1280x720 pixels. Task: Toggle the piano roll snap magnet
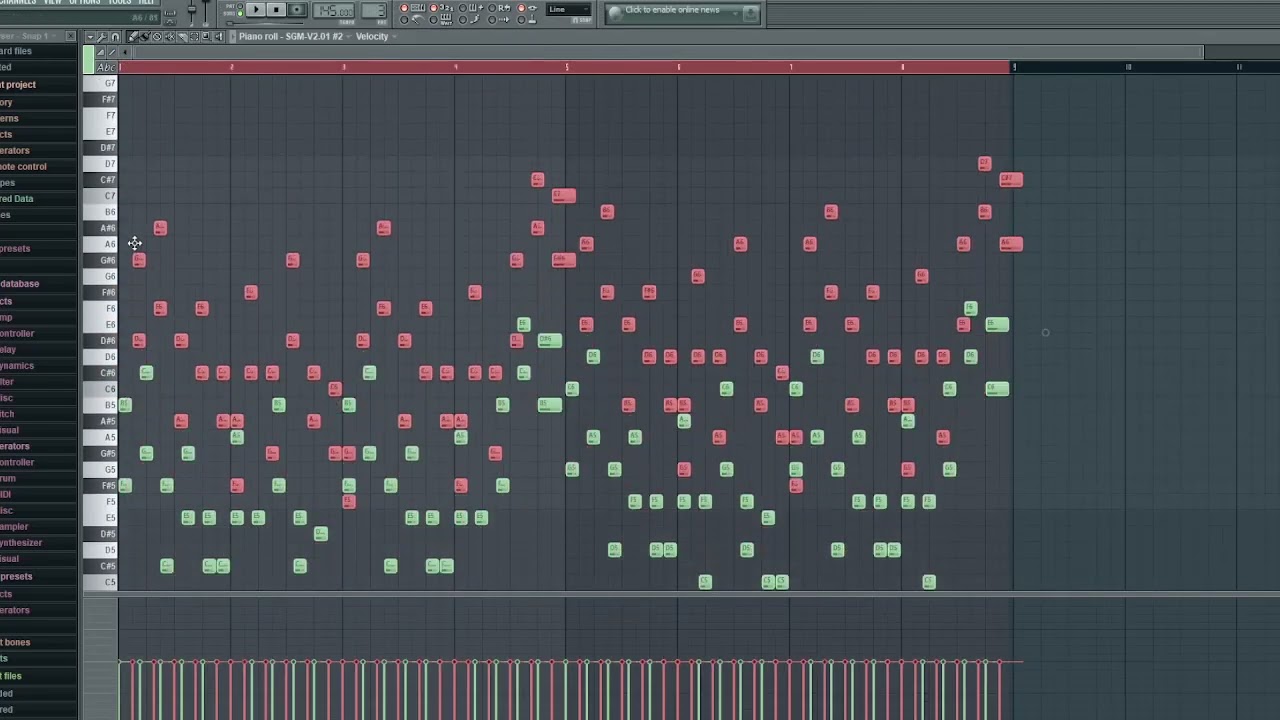pos(115,36)
